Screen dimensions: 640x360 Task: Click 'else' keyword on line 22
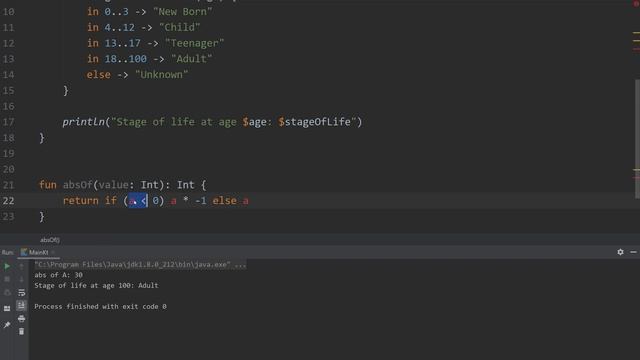224,201
